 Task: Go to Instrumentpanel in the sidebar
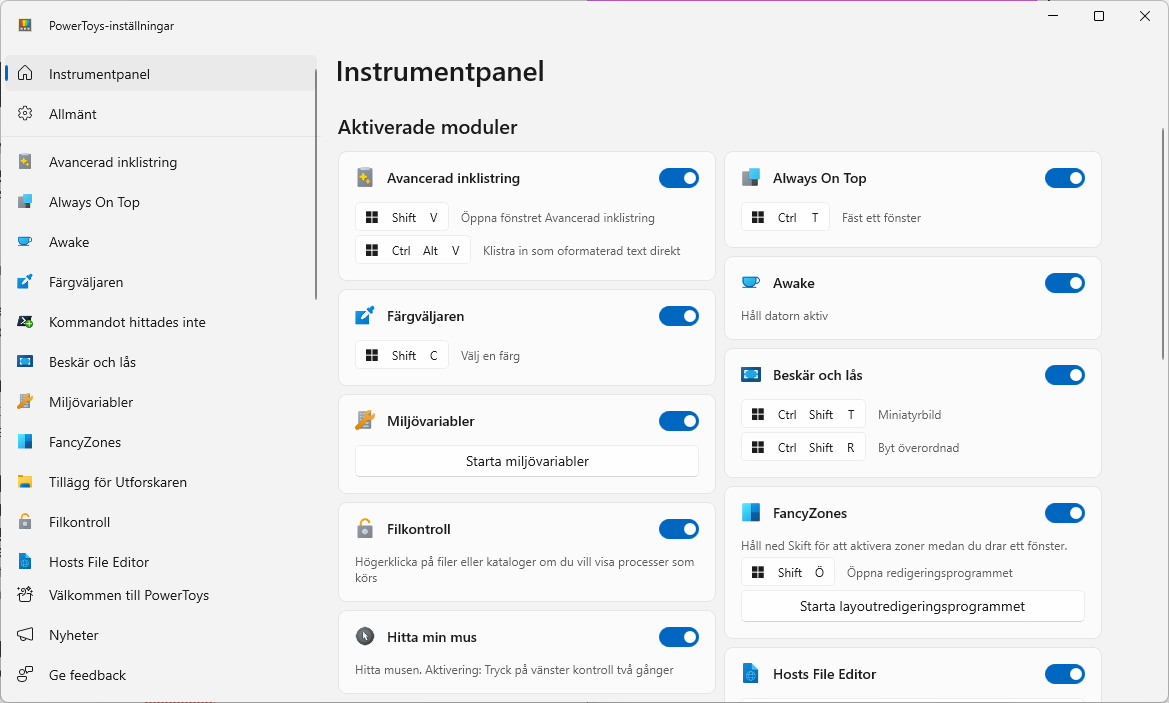click(99, 74)
